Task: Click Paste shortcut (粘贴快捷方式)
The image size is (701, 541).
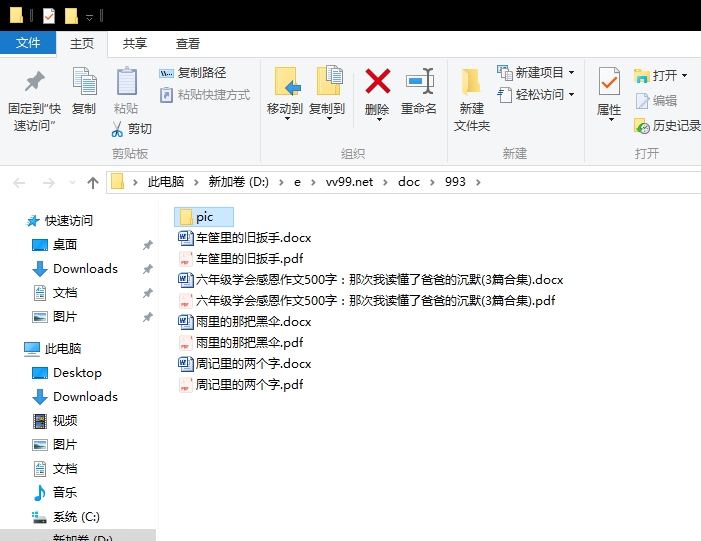Action: coord(205,95)
